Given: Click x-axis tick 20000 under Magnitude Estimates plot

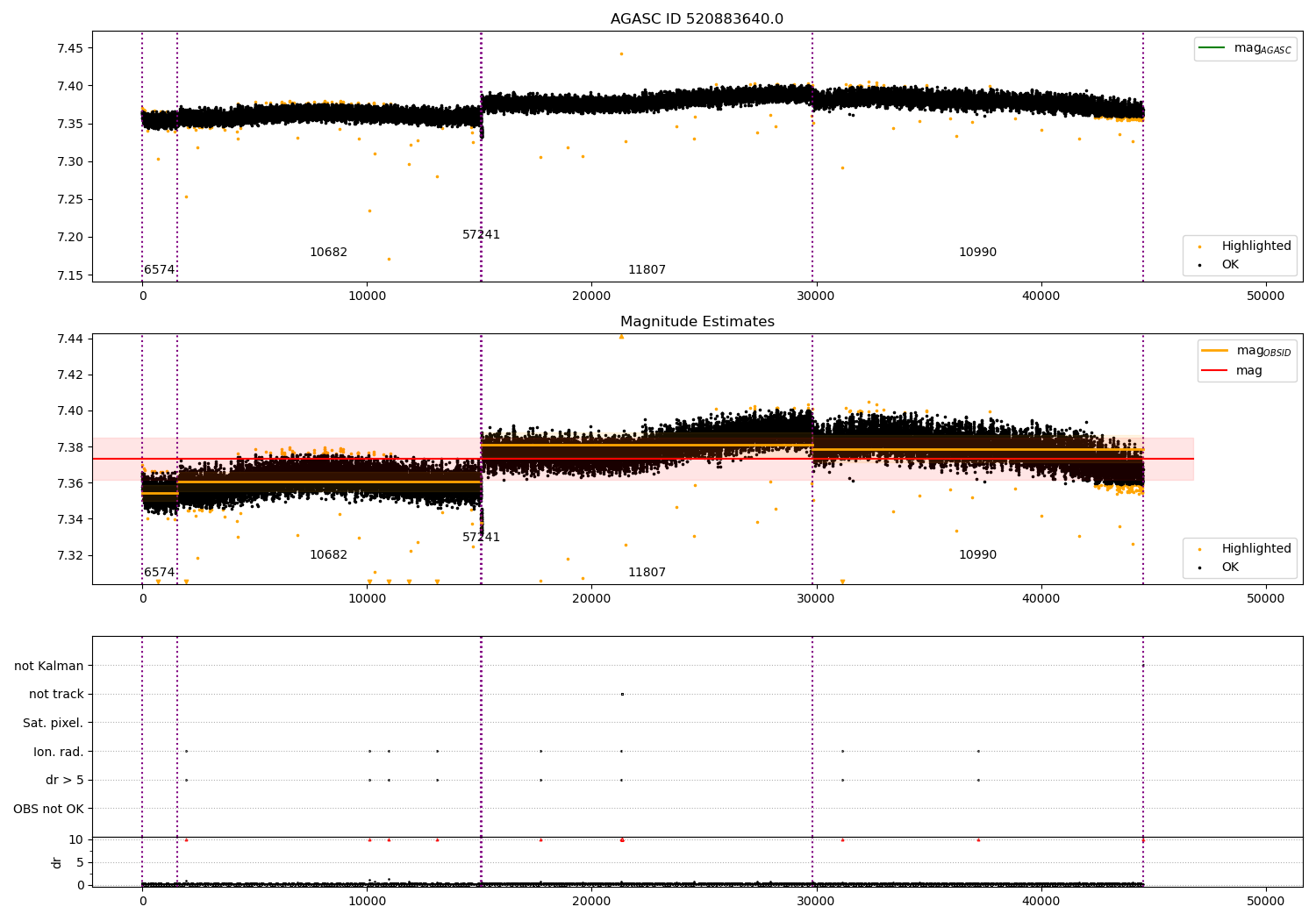Looking at the screenshot, I should 591,599.
